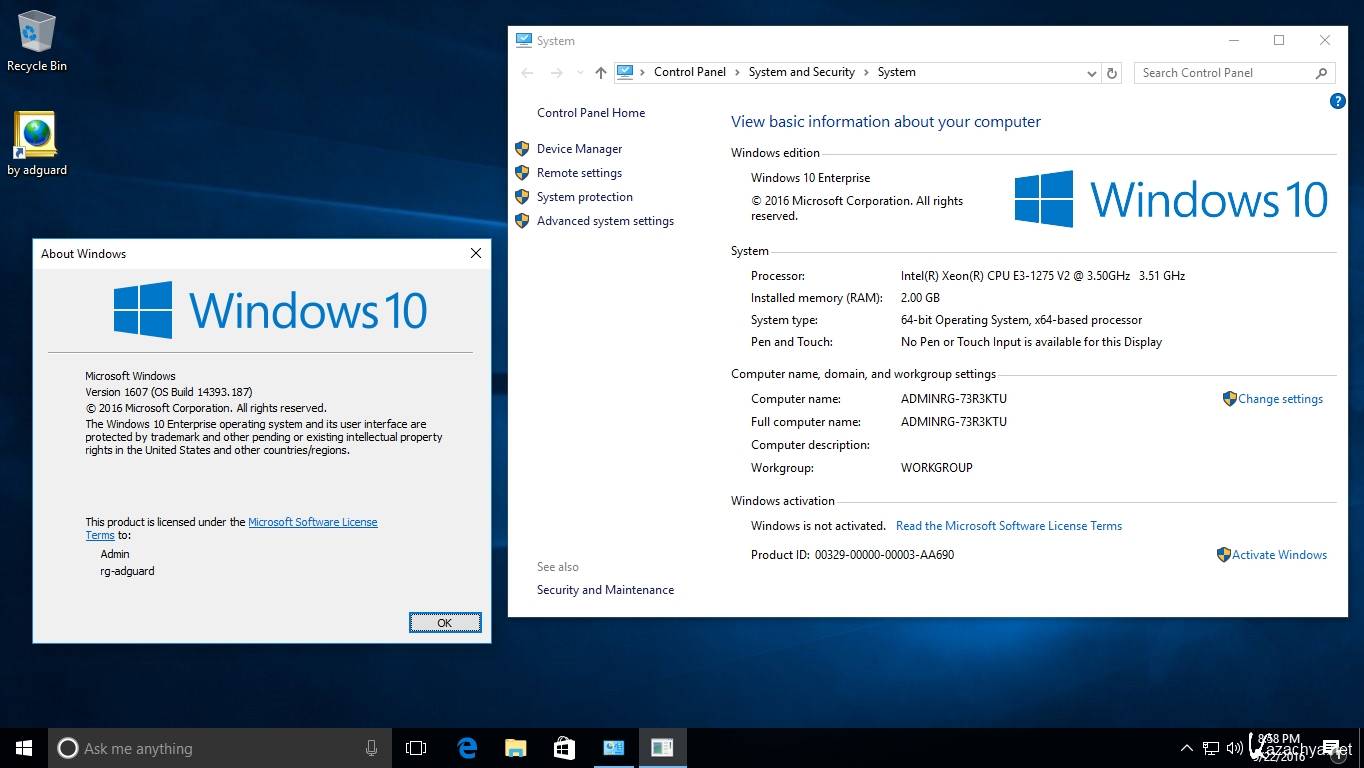1364x768 pixels.
Task: Expand the address bar history dropdown
Action: [1091, 73]
